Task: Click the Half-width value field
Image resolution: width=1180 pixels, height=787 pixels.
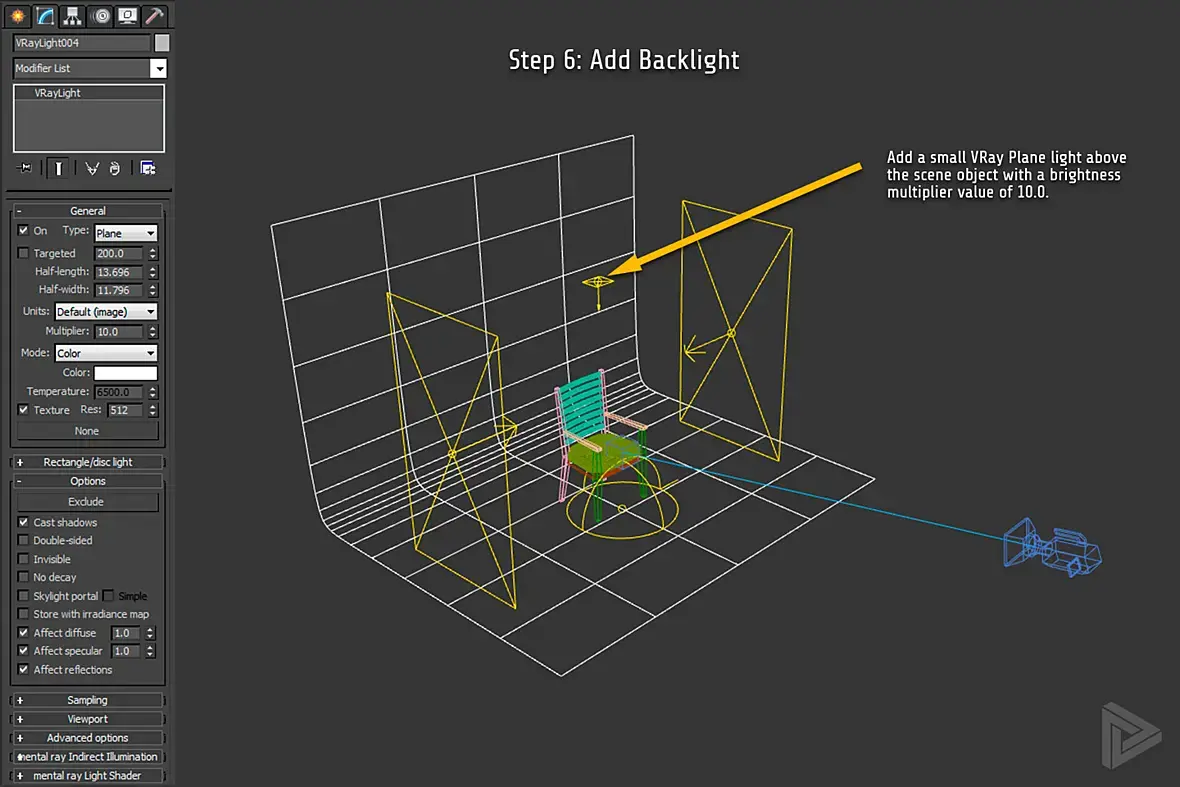Action: point(119,290)
